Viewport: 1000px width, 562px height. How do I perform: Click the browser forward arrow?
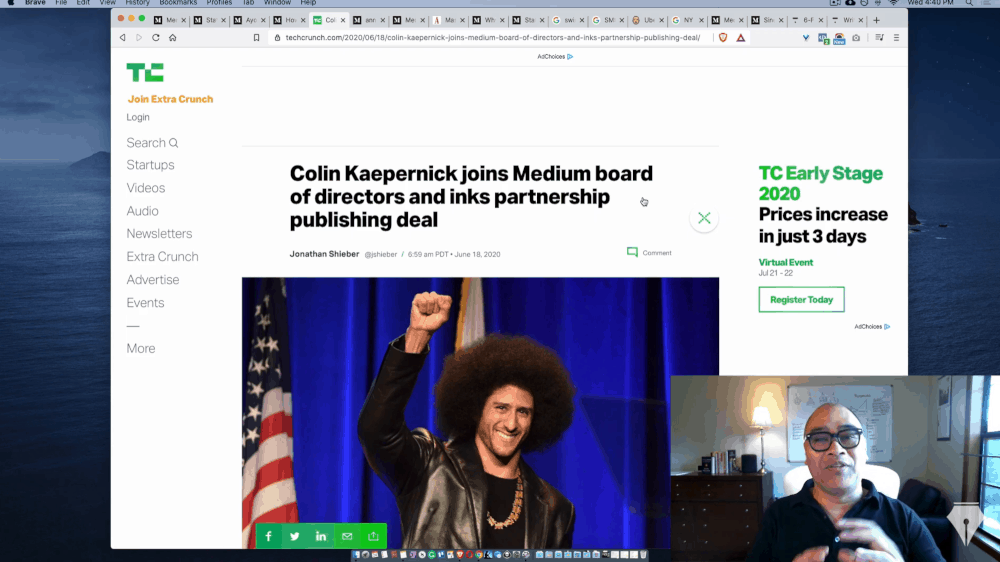[x=139, y=38]
